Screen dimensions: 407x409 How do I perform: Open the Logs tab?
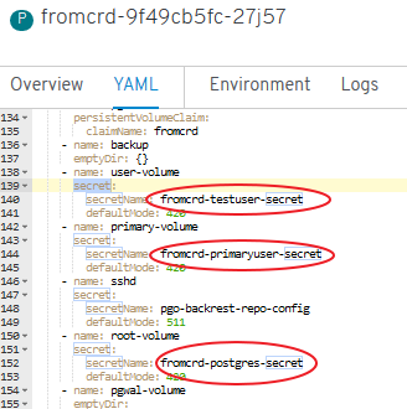click(360, 84)
